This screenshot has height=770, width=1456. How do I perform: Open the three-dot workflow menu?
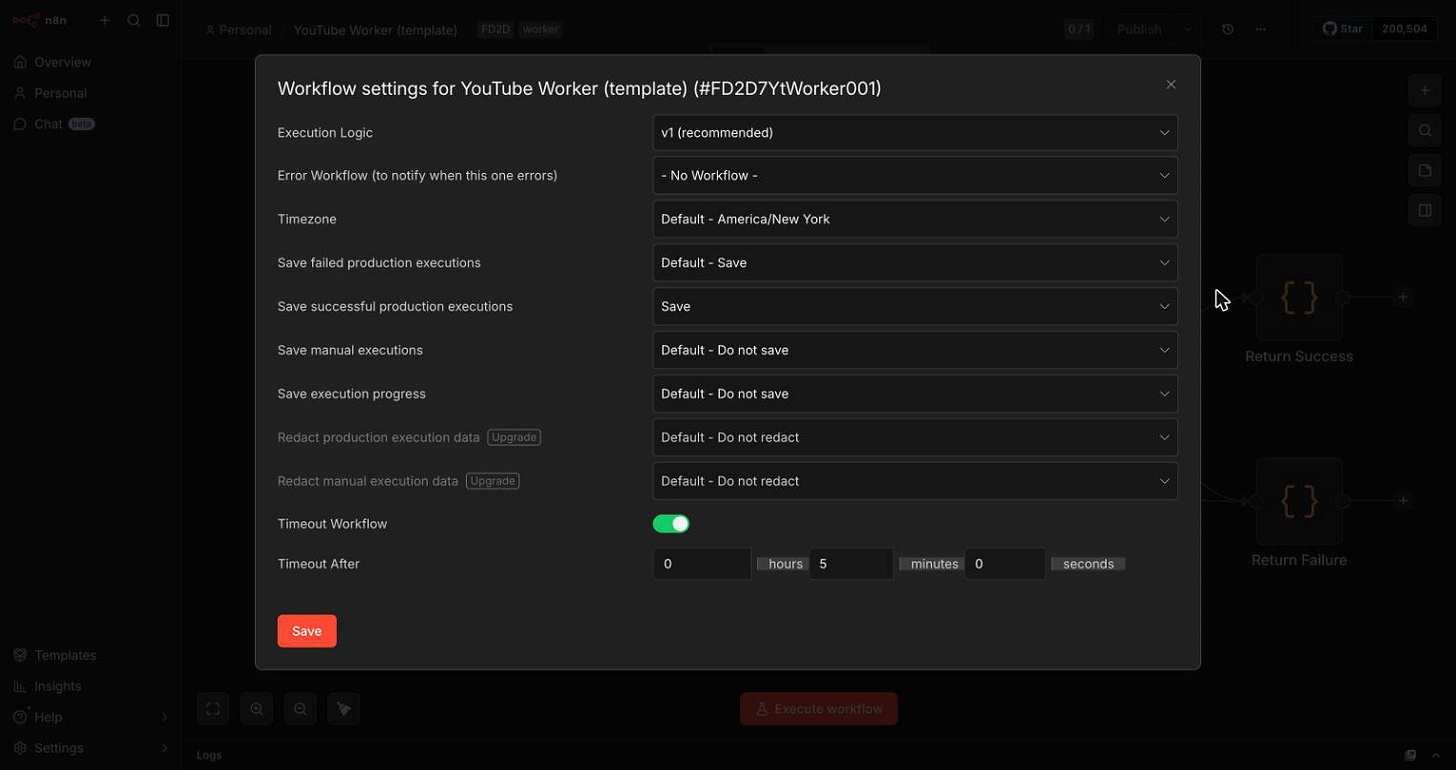point(1261,29)
